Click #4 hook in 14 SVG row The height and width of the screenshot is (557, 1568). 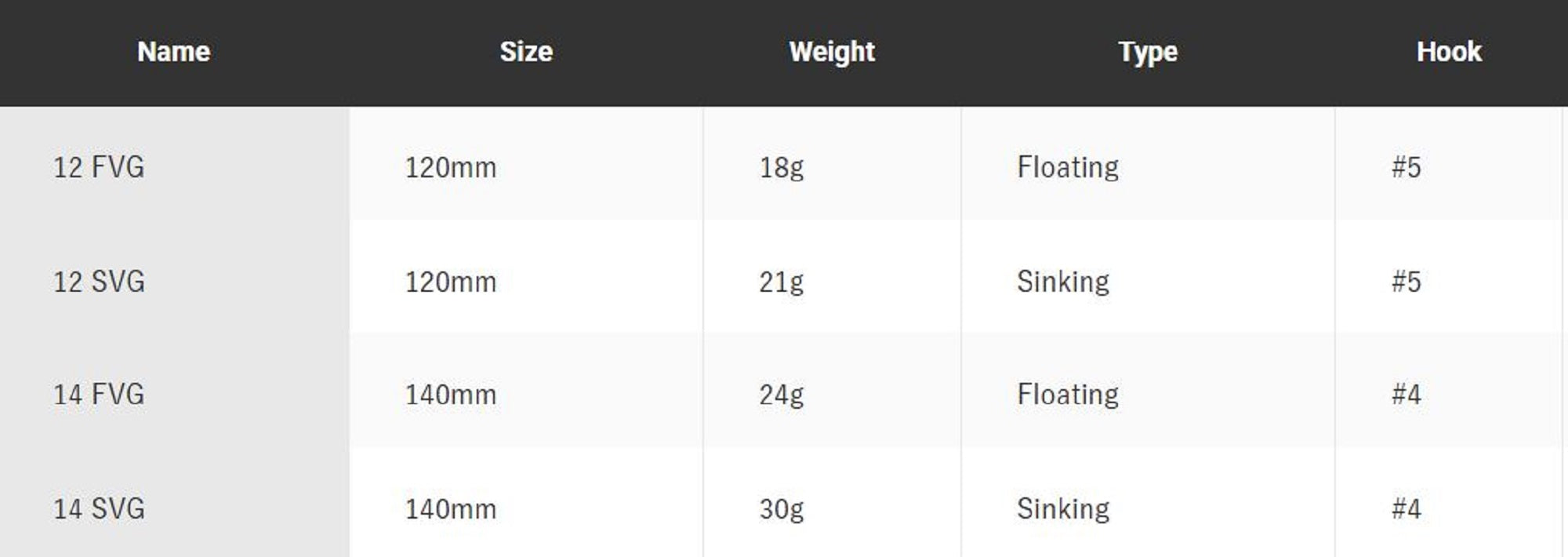pyautogui.click(x=1406, y=508)
